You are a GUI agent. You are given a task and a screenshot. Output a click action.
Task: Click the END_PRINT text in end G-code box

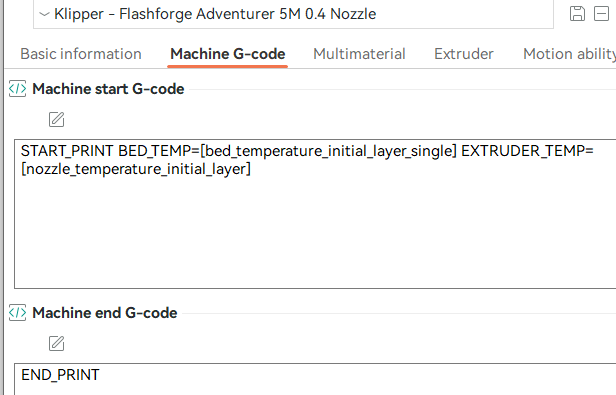(x=60, y=375)
